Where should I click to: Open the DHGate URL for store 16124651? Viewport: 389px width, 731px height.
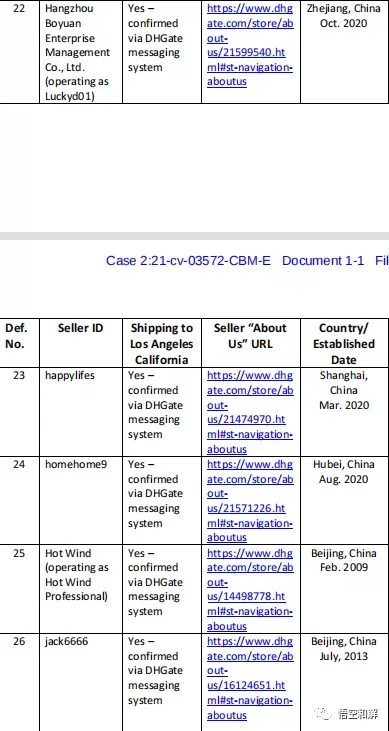tap(250, 678)
